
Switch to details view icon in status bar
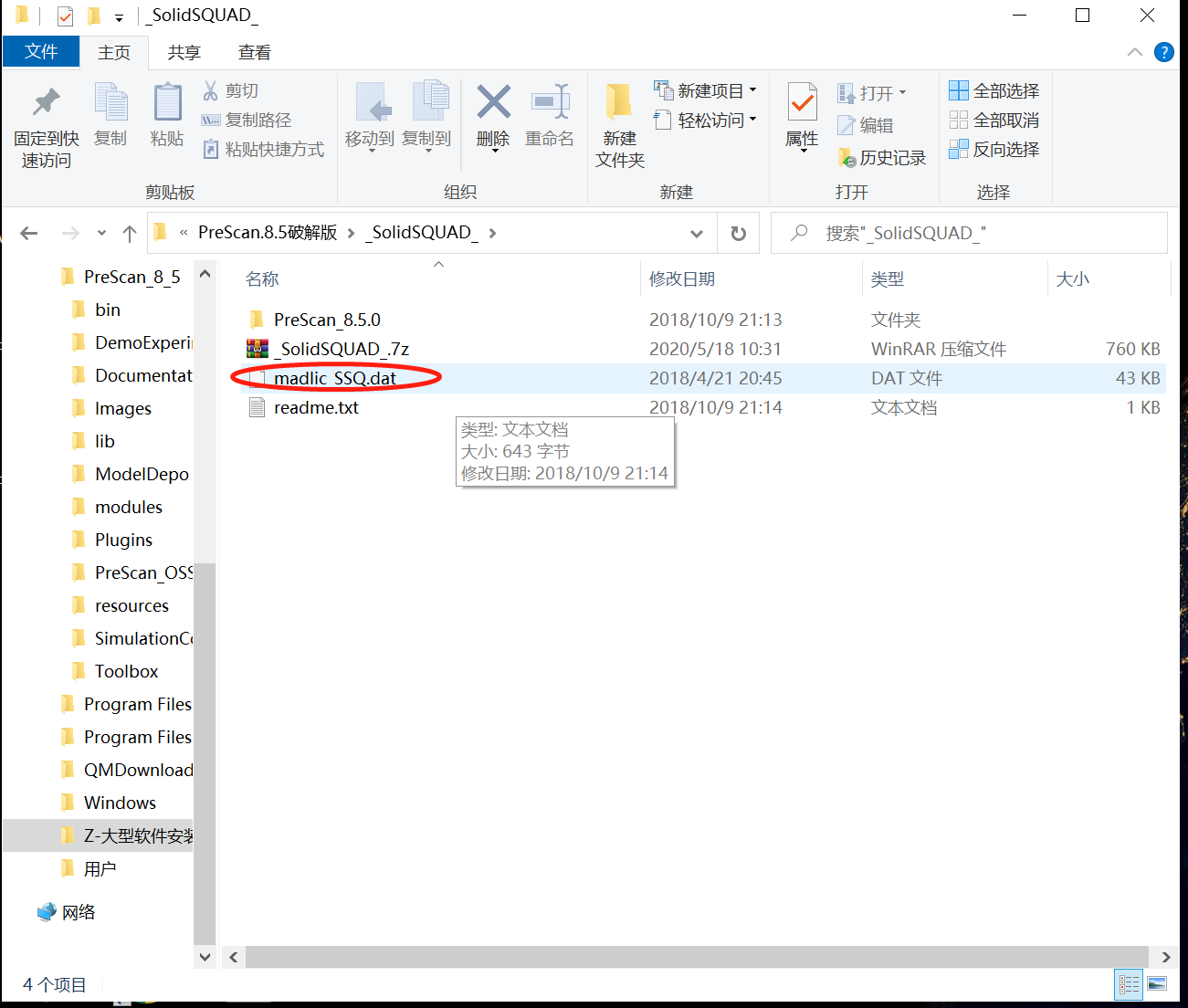coord(1130,983)
